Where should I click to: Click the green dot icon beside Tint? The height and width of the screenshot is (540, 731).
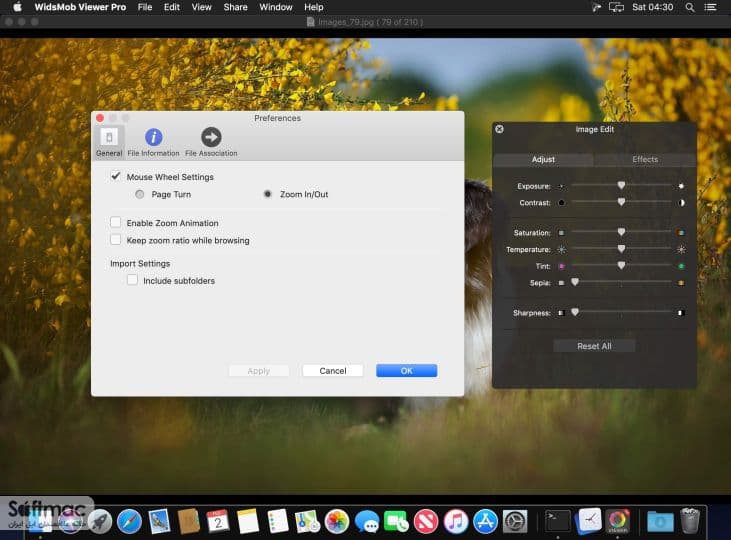point(681,266)
